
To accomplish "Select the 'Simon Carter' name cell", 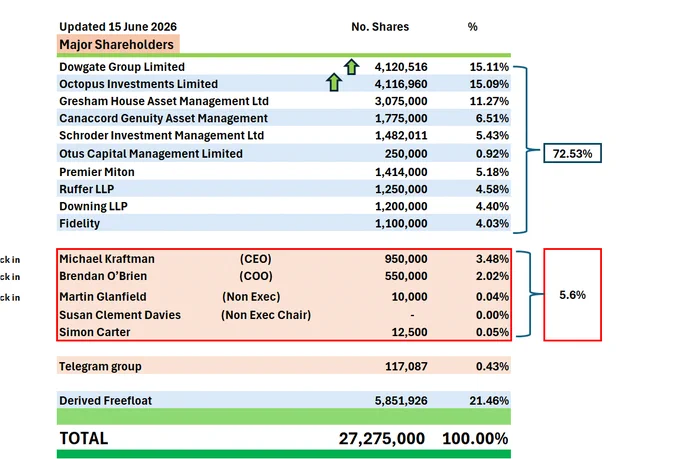I will (95, 332).
